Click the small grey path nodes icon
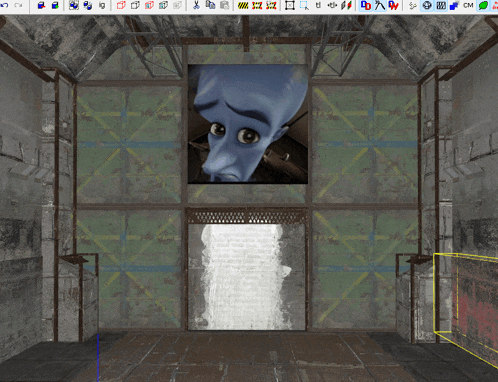Image resolution: width=498 pixels, height=382 pixels. [x=413, y=5]
